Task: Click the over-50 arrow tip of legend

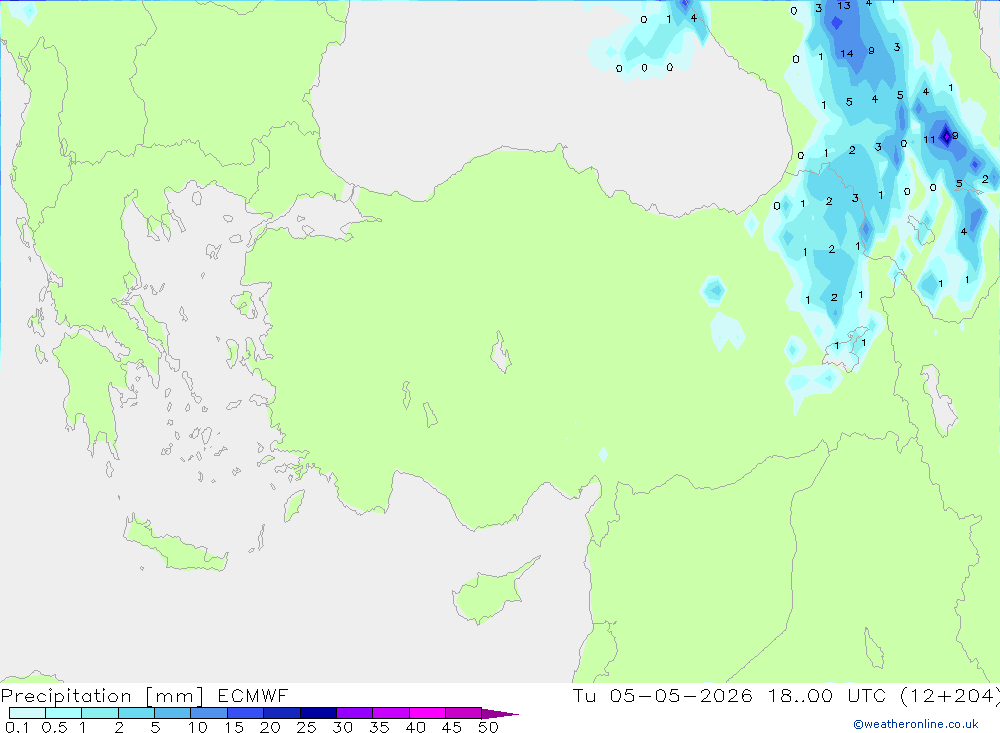Action: [x=500, y=713]
